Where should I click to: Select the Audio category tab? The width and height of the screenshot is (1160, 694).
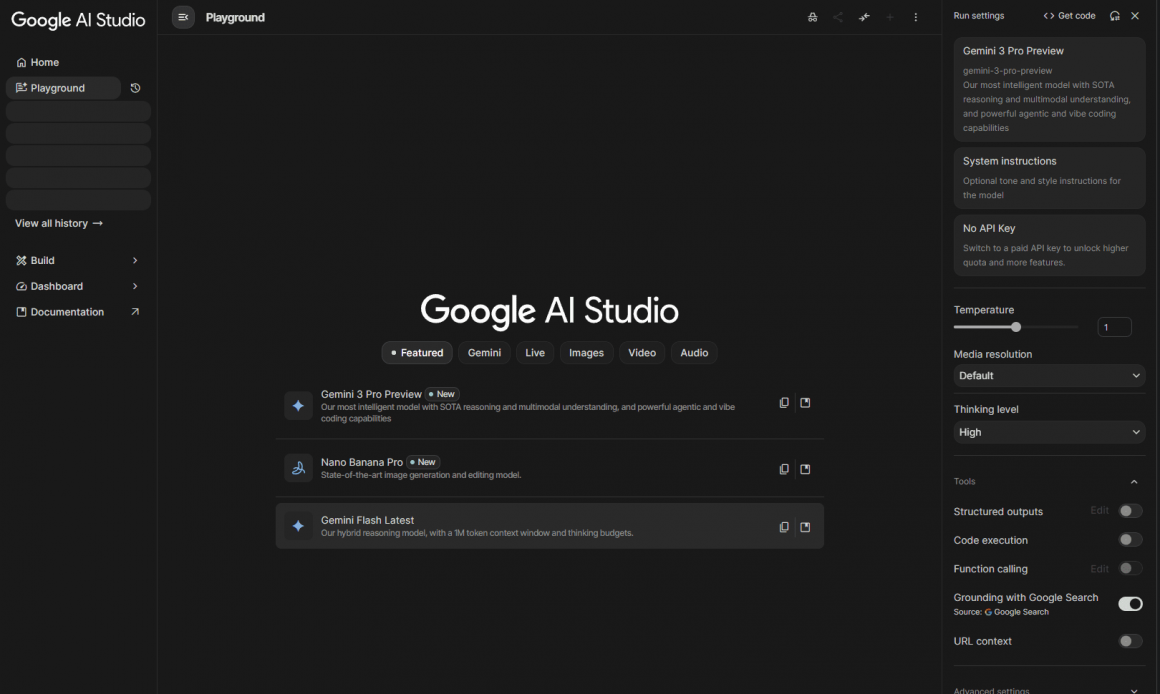coord(694,353)
